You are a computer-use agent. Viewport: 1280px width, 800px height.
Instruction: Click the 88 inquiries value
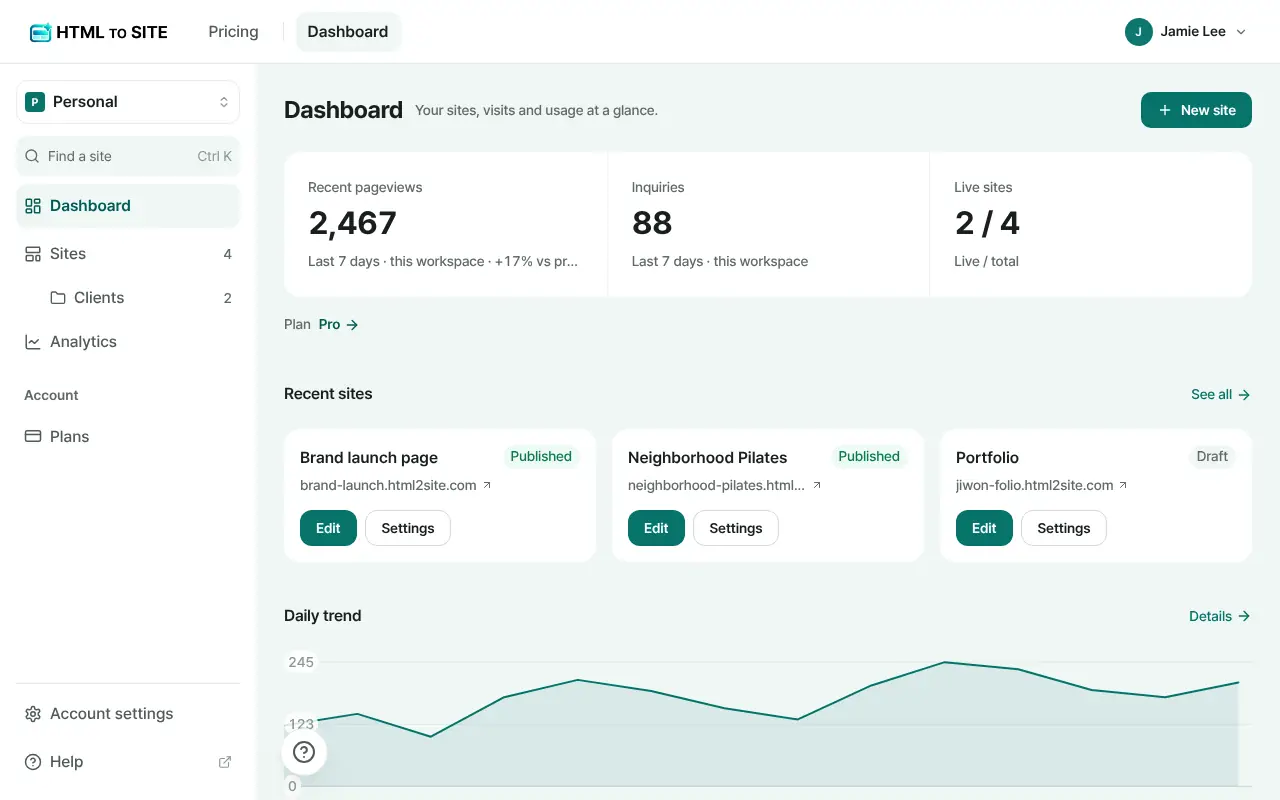(x=652, y=223)
